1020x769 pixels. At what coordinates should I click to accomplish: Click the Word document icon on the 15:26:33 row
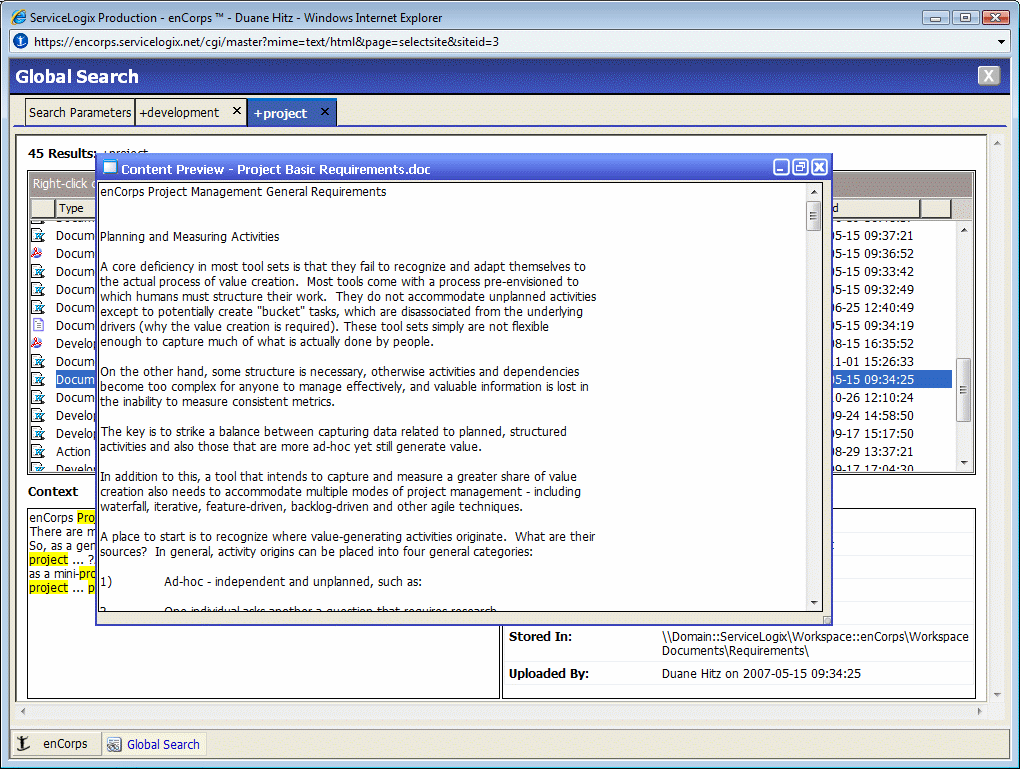[39, 361]
